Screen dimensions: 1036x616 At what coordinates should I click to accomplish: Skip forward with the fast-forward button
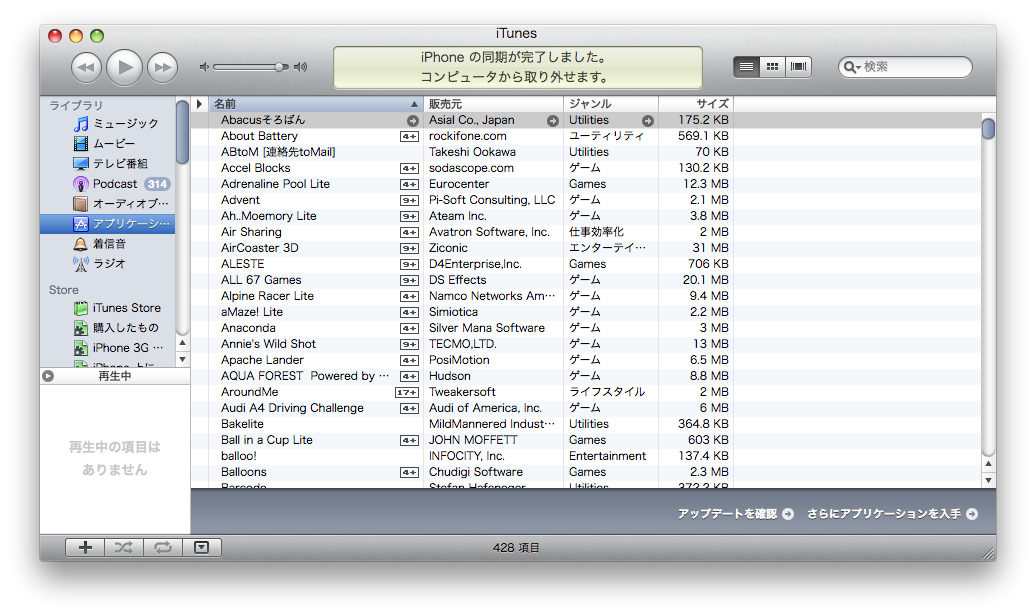(163, 67)
